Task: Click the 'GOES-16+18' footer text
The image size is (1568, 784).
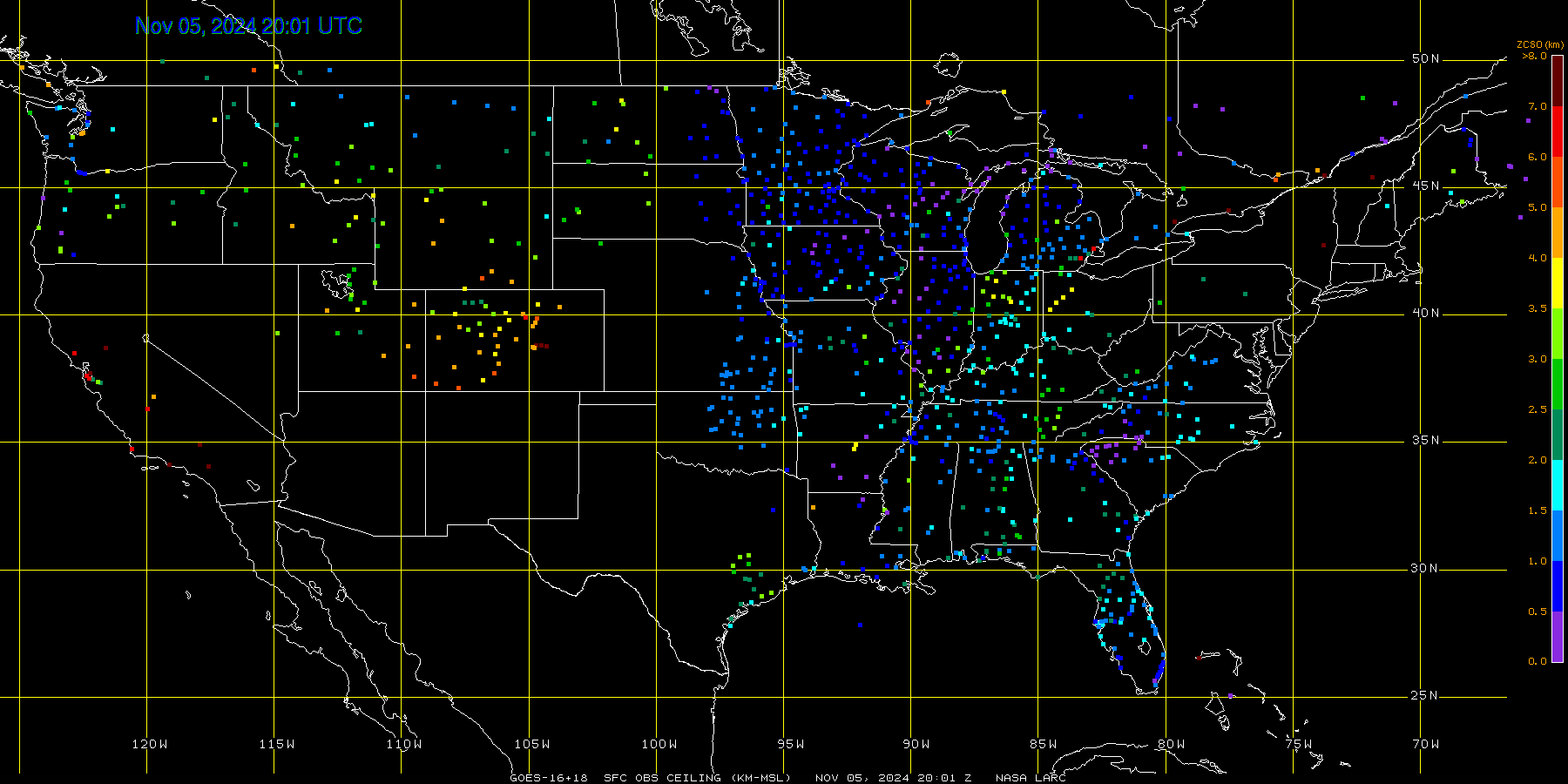Action: coord(549,778)
